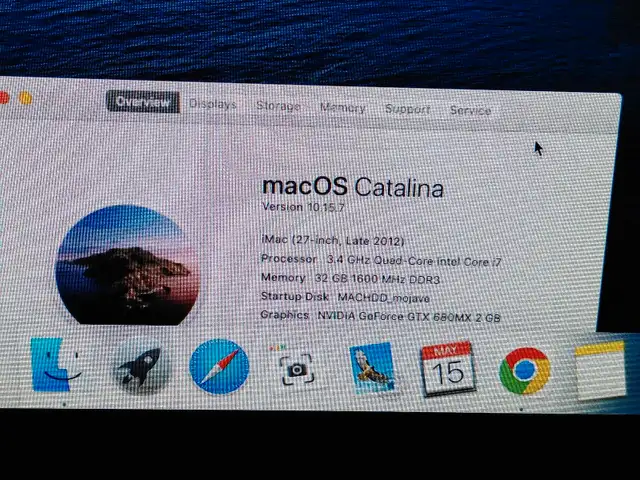Select the Overview tab
640x480 pixels.
(142, 102)
